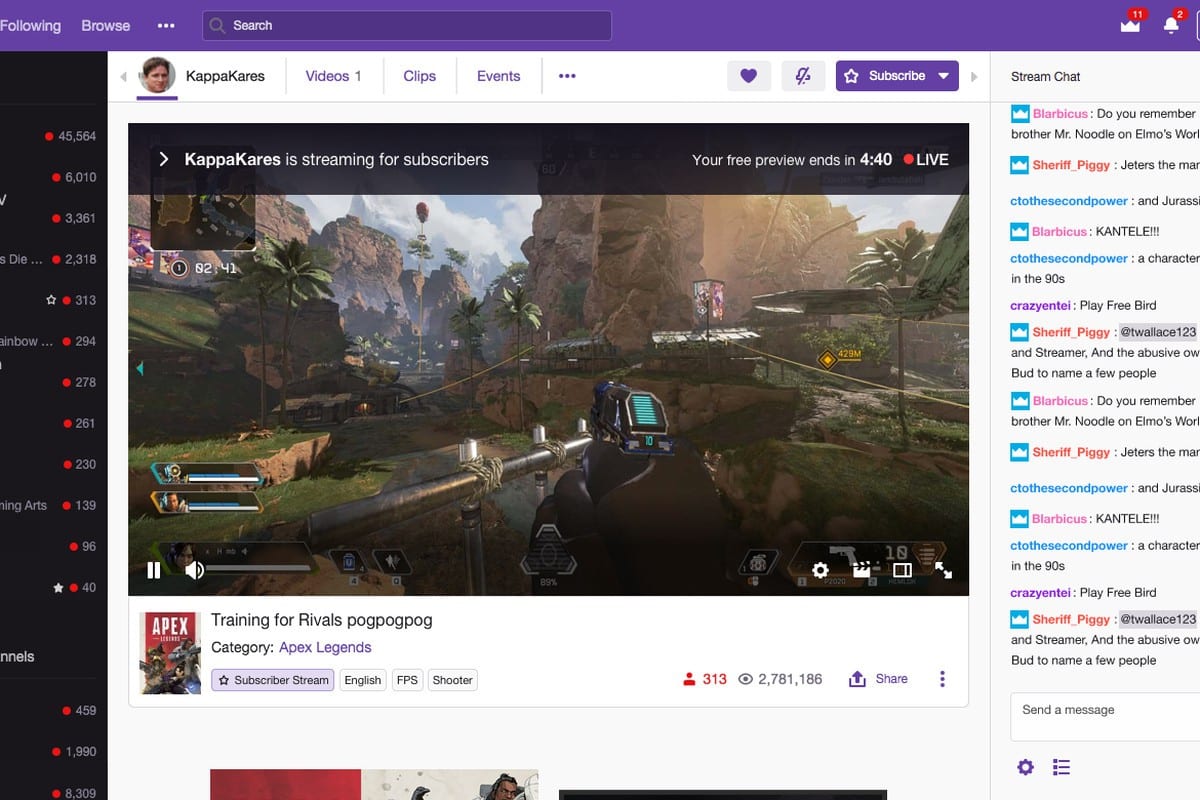This screenshot has height=800, width=1200.
Task: Create a clip with the clapperboard icon
Action: click(861, 570)
